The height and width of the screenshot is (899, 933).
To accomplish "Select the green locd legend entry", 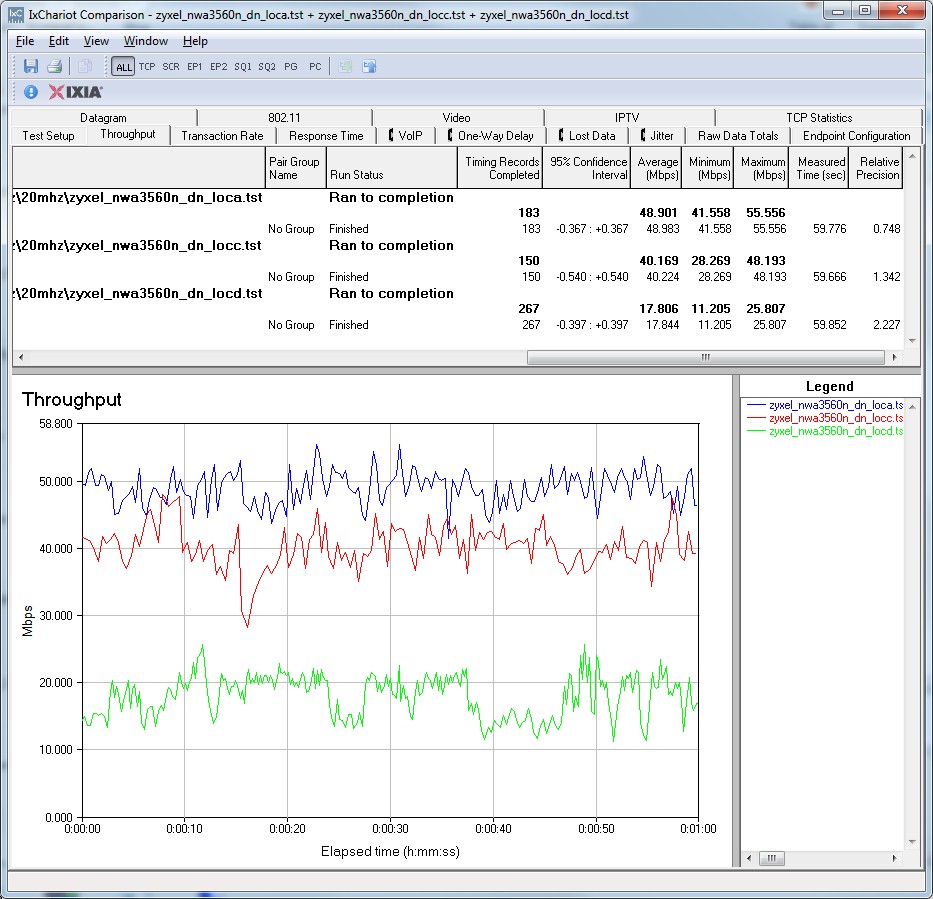I will pos(825,431).
